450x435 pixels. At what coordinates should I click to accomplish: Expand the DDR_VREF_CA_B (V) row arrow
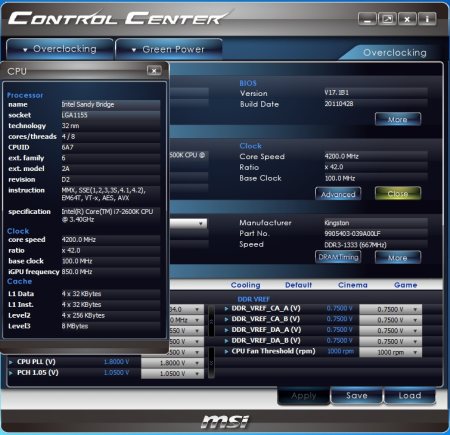click(226, 319)
